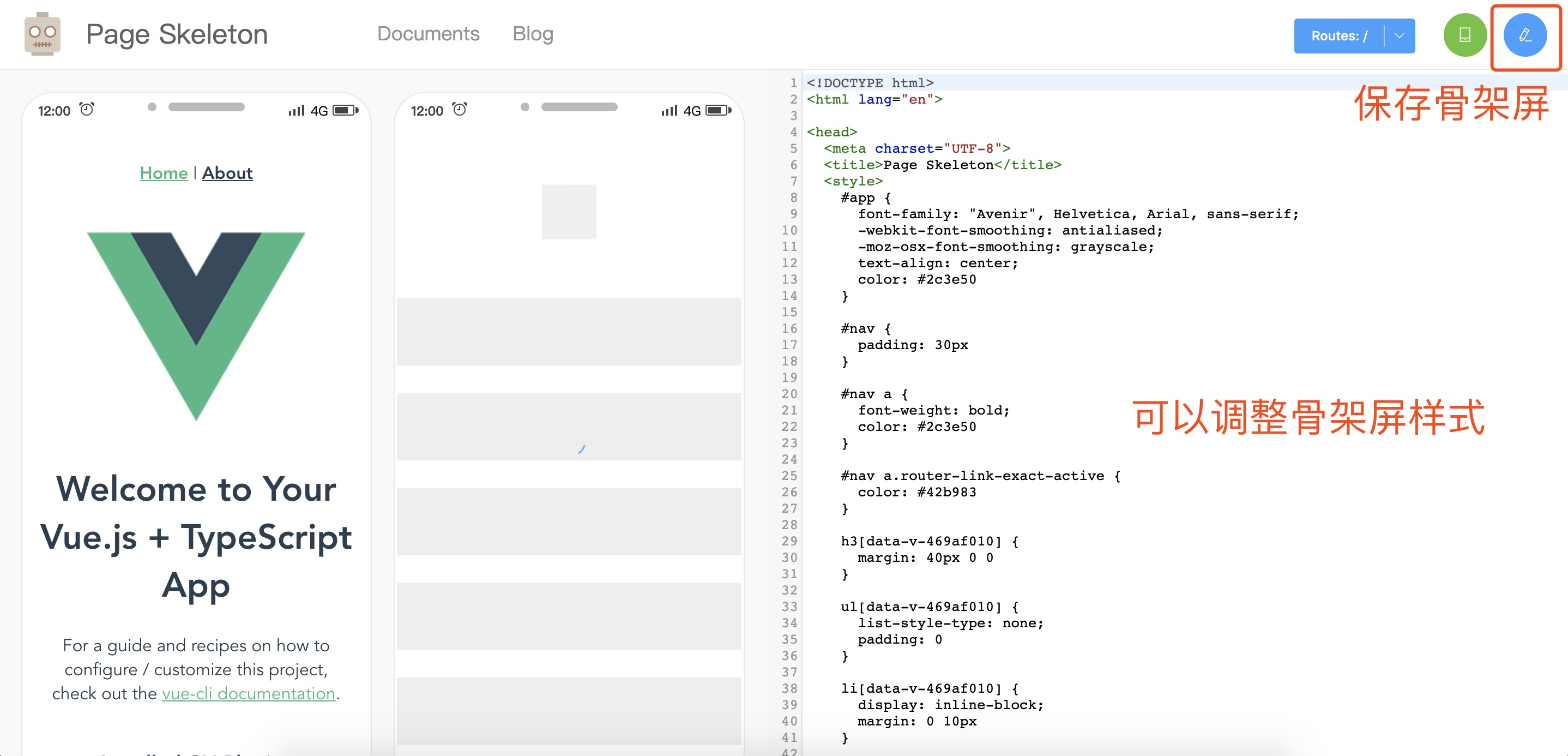Click the alarm clock icon in right phone
Viewport: 1568px width, 756px height.
tap(460, 110)
